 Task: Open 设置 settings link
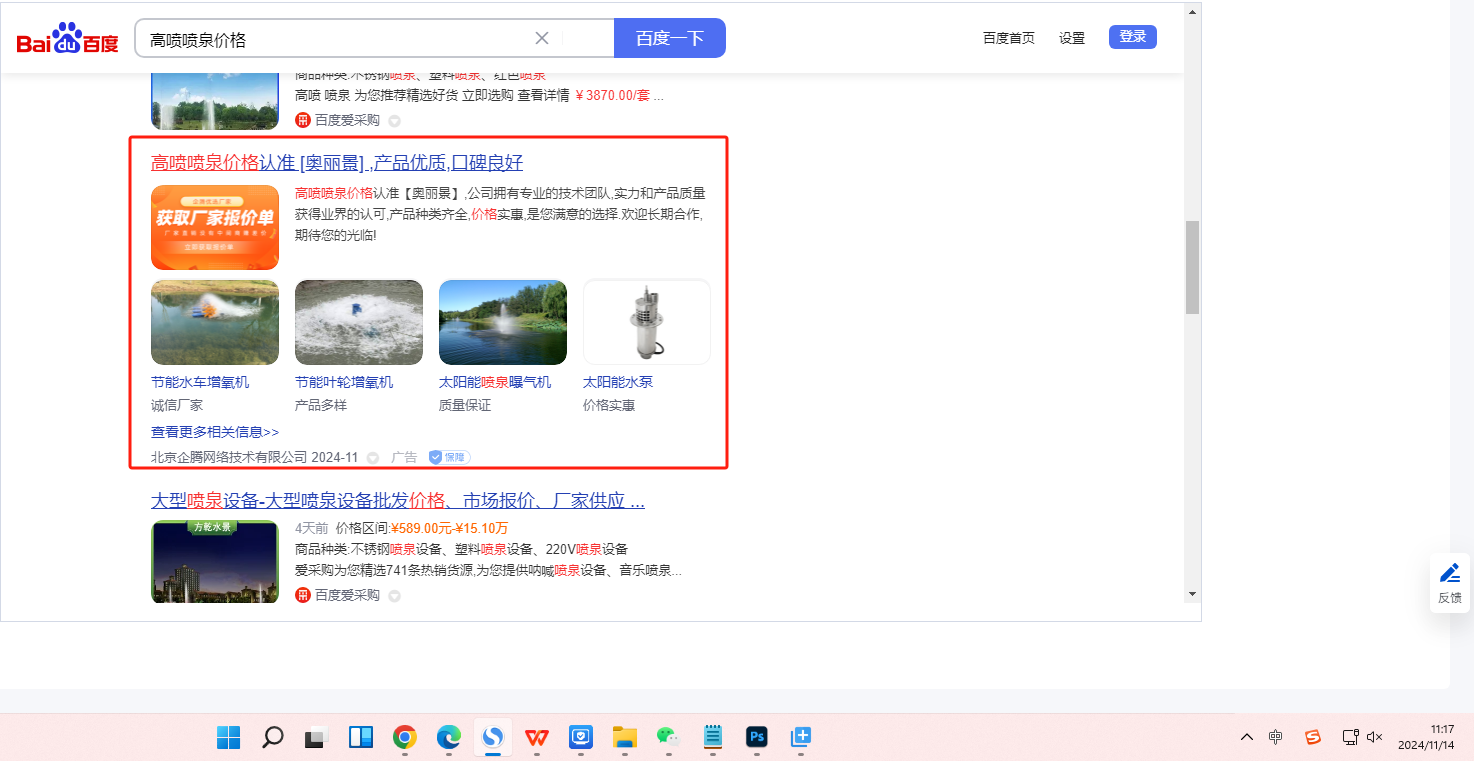pyautogui.click(x=1072, y=38)
